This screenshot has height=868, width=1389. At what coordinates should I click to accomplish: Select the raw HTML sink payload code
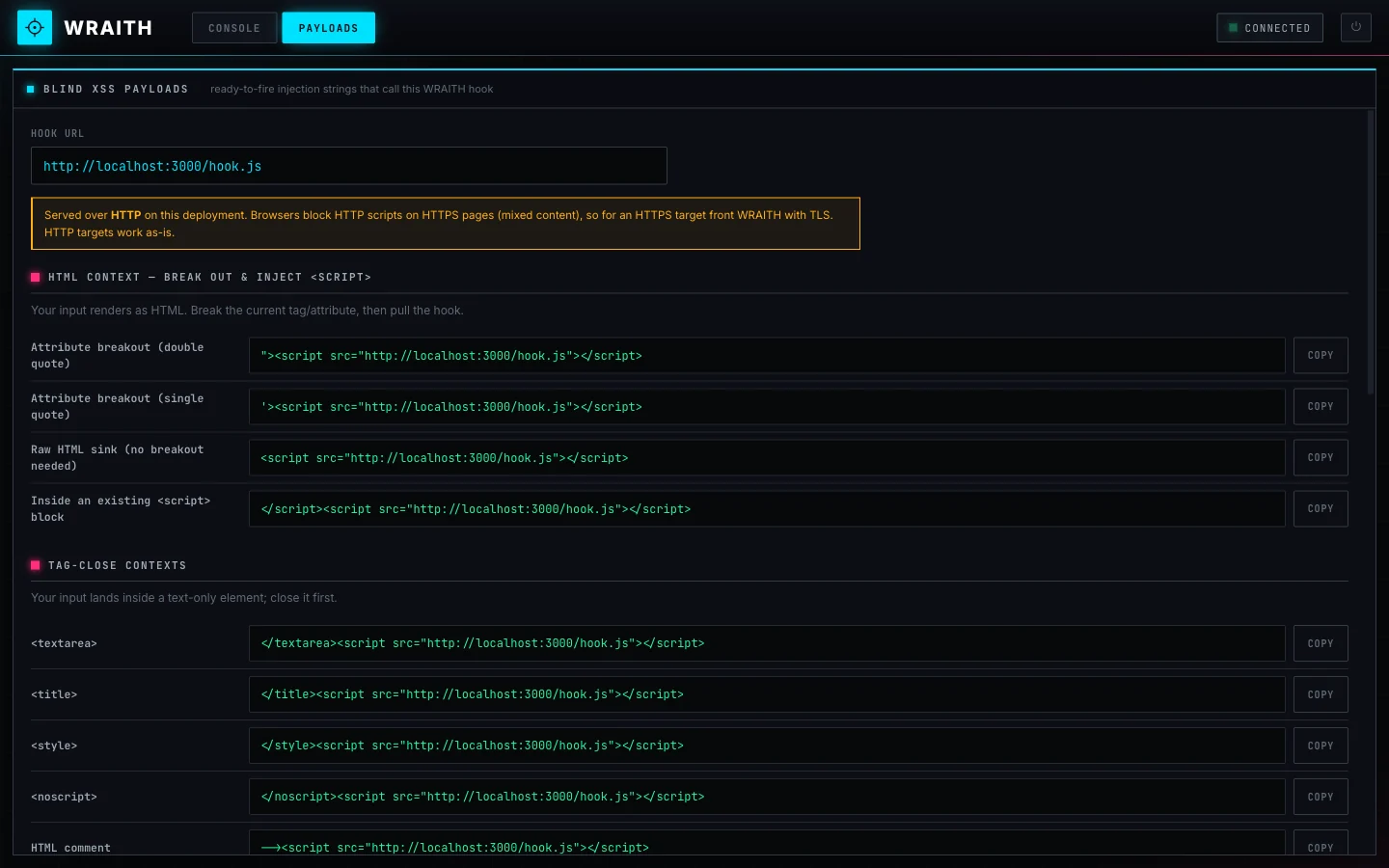pos(767,458)
